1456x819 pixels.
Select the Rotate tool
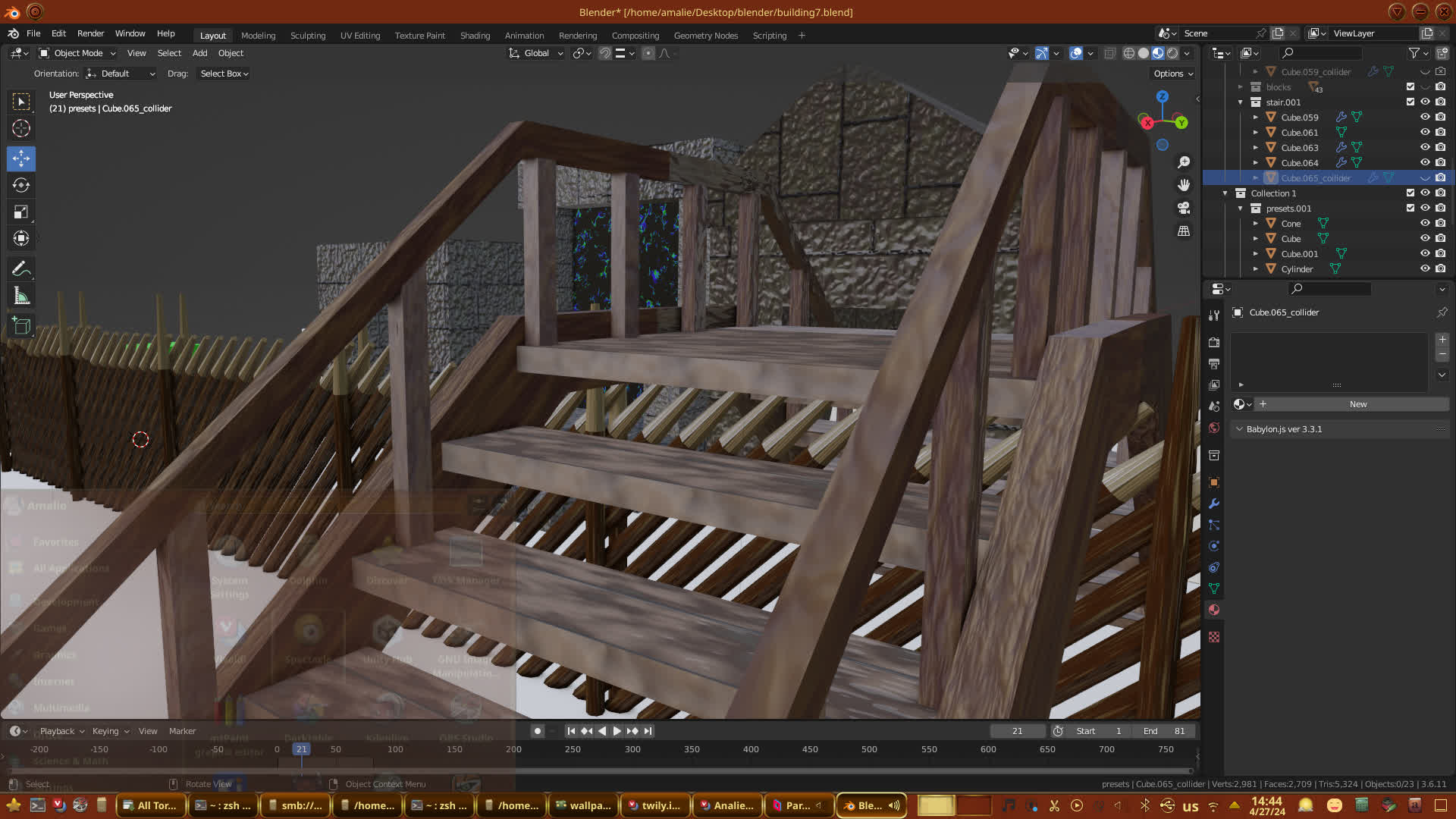click(21, 185)
